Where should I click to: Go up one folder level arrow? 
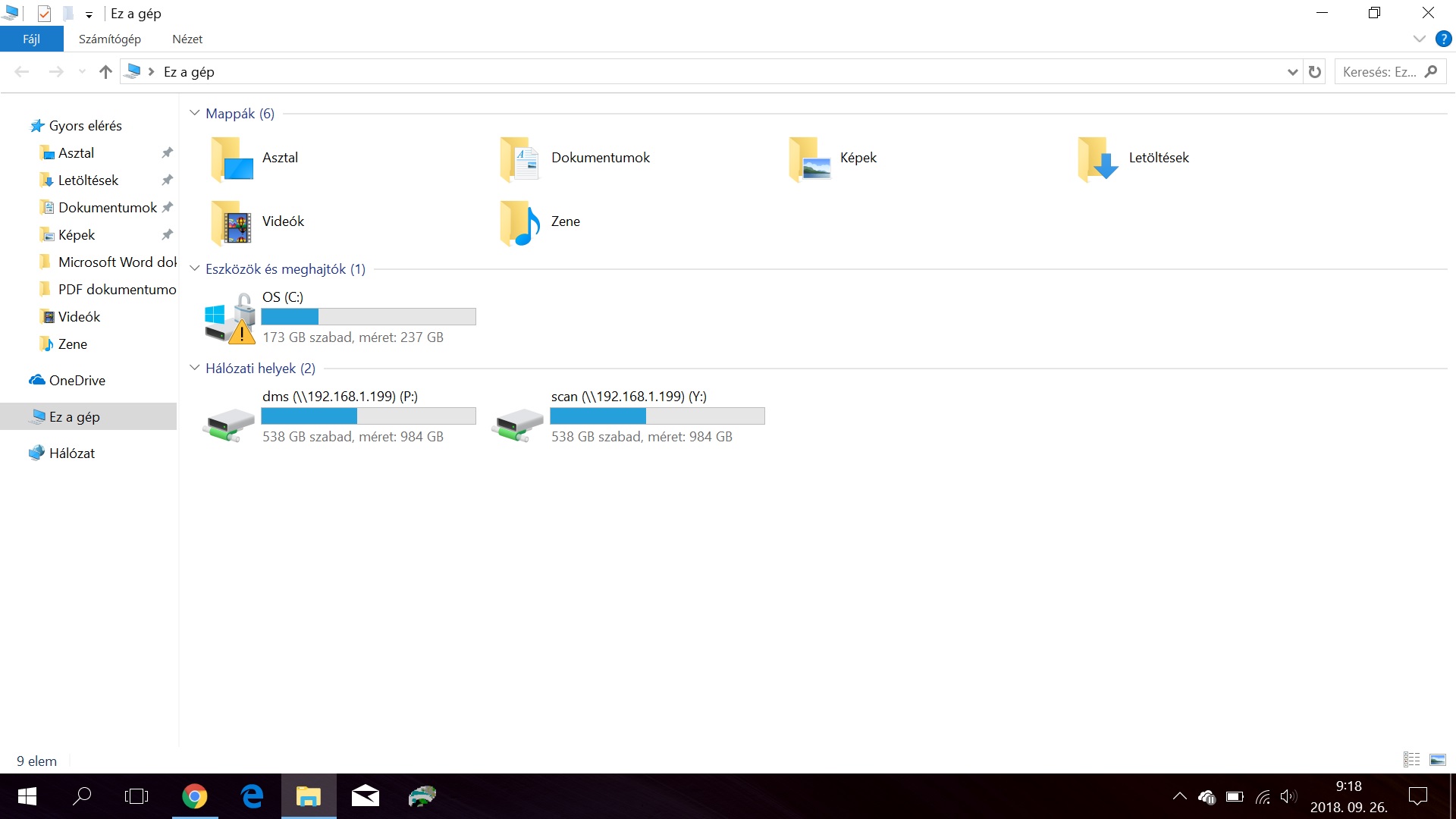tap(105, 72)
